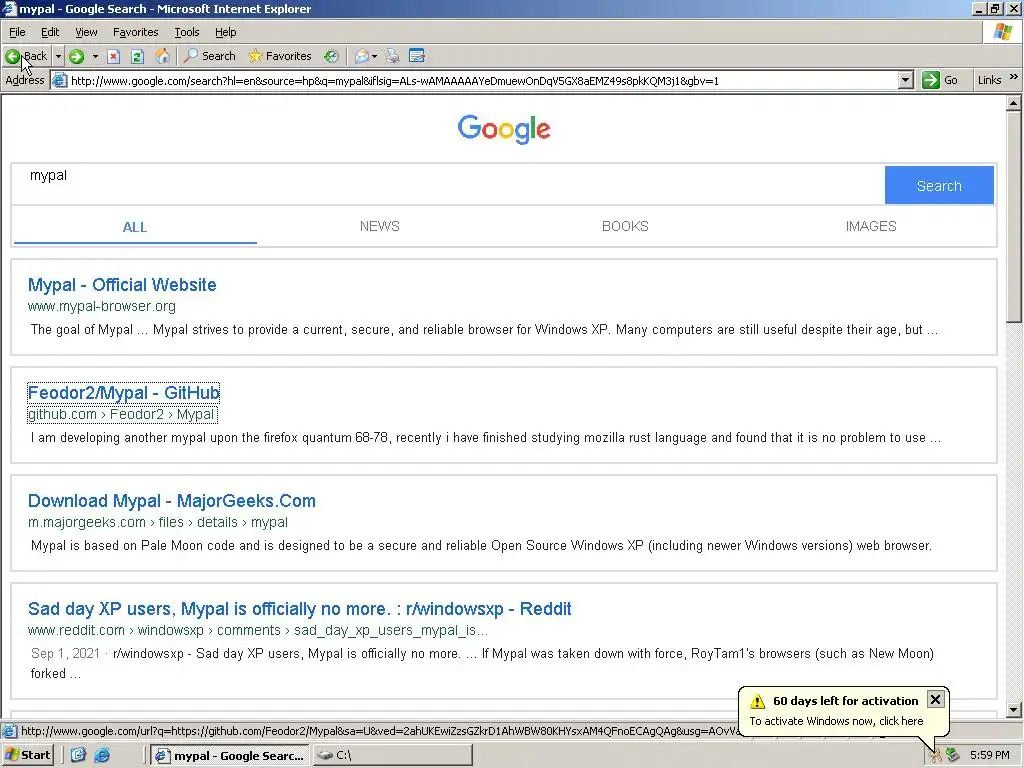Go back with the Back button
Screen dimensions: 1024x768
pos(26,56)
